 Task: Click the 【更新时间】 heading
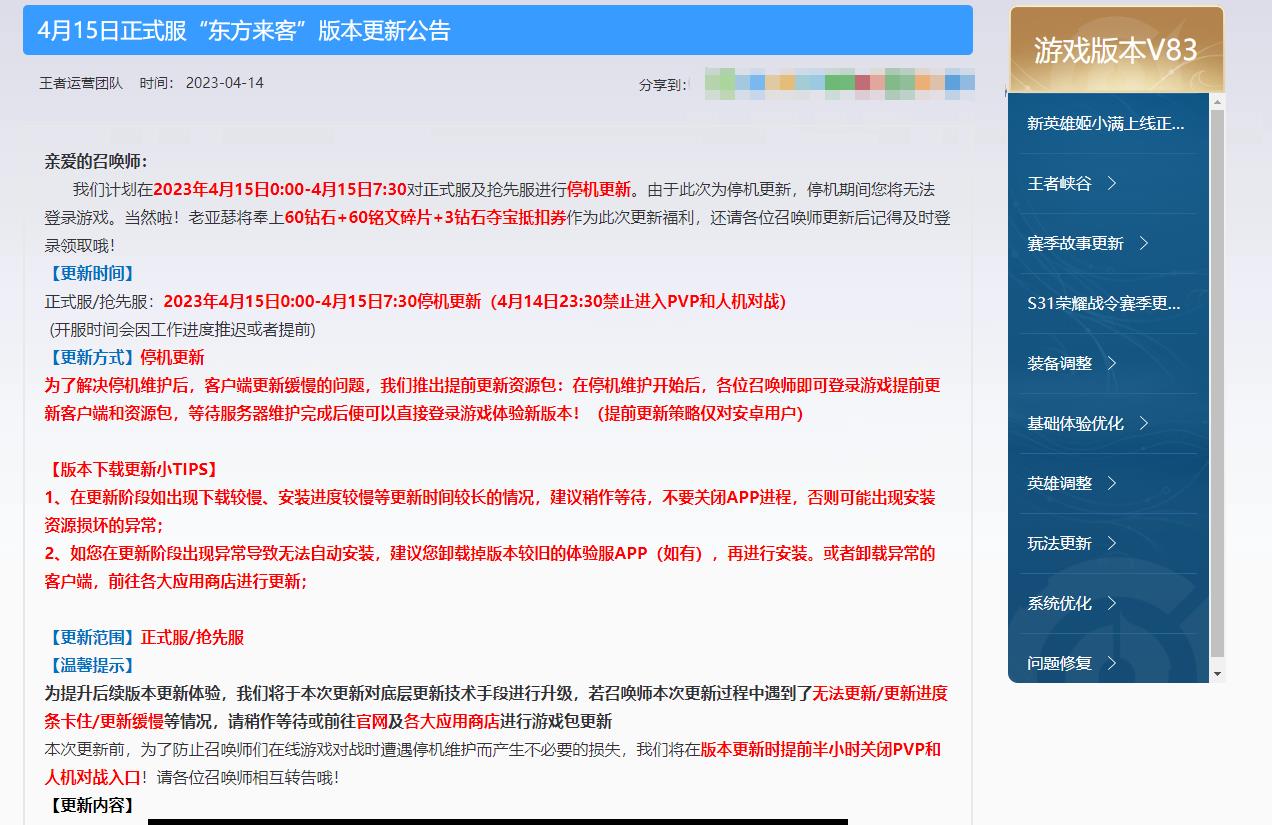tap(91, 273)
